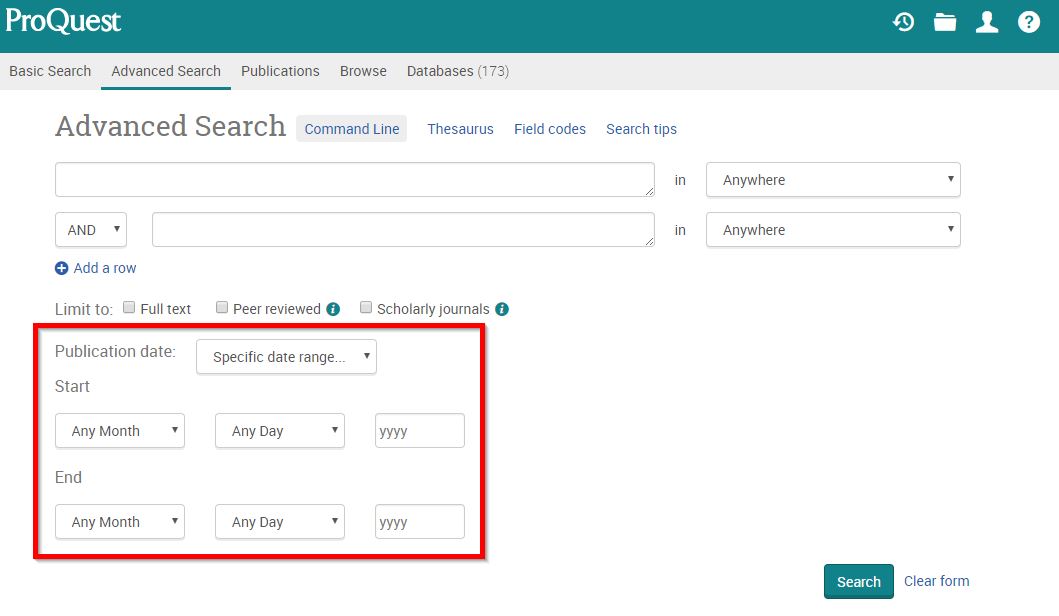Image resolution: width=1059 pixels, height=616 pixels.
Task: Click the ProQuest logo
Action: tap(63, 20)
